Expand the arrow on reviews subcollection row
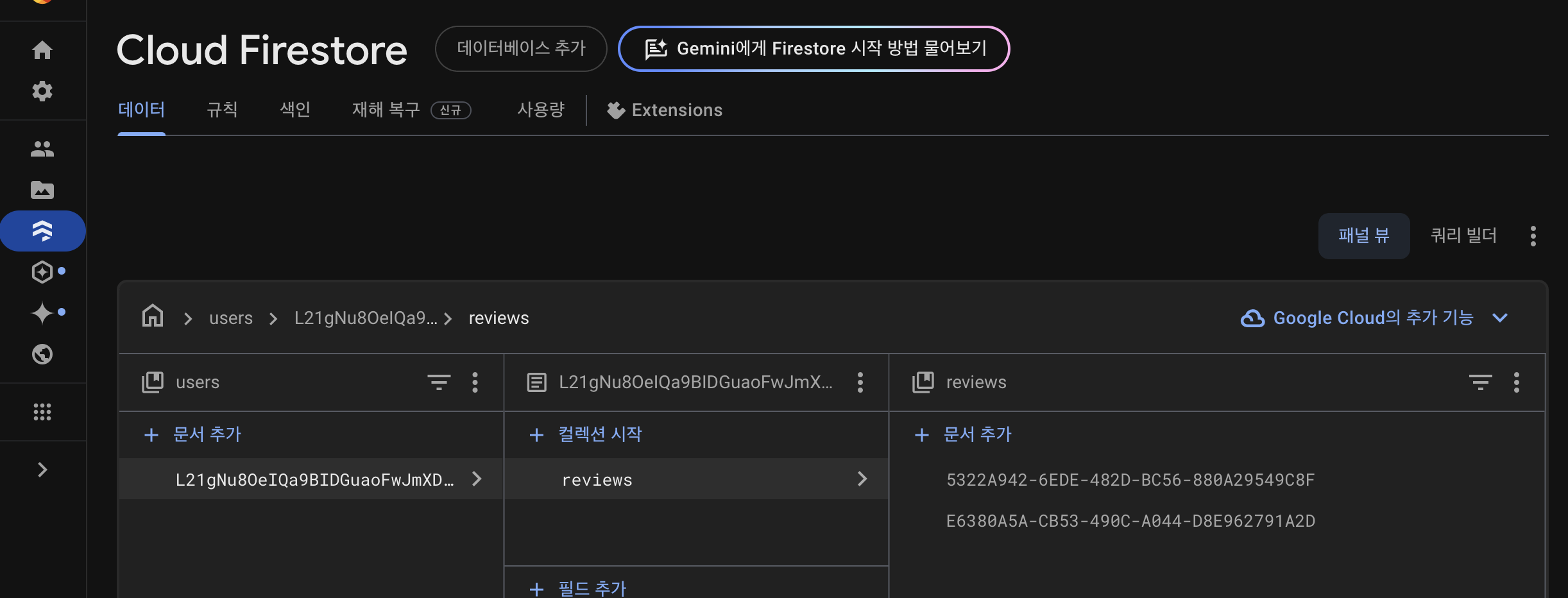This screenshot has width=1568, height=598. (x=862, y=479)
